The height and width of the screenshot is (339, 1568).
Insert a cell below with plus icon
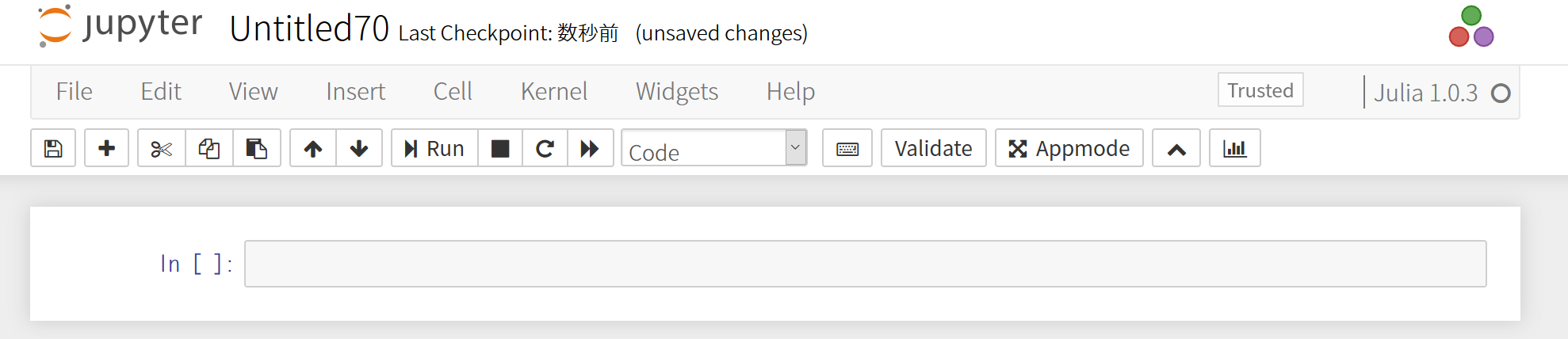pyautogui.click(x=106, y=148)
